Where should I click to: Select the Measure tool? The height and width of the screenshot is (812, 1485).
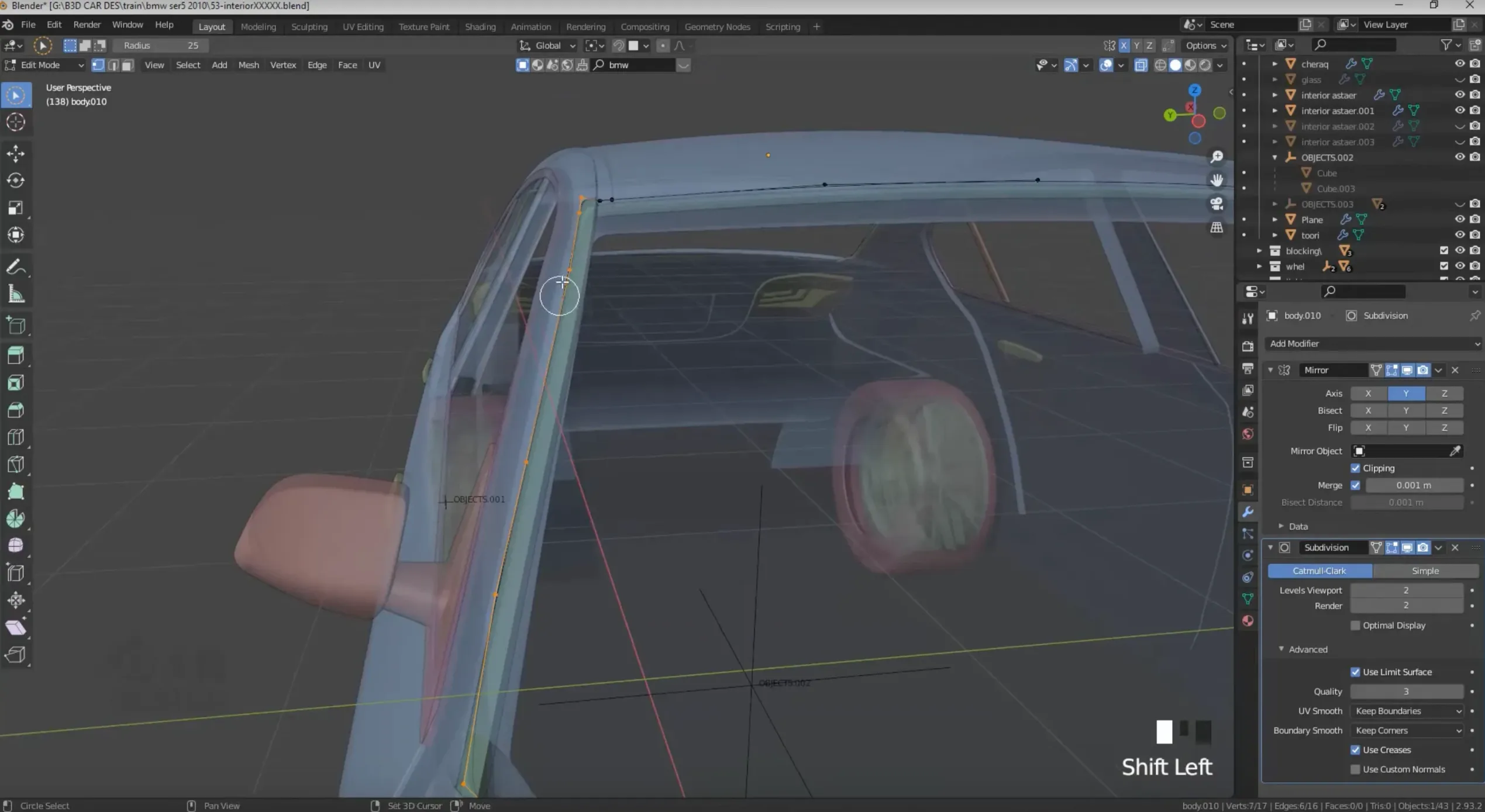(16, 293)
